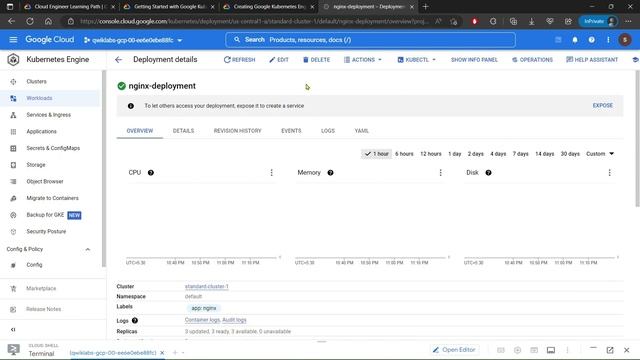Switch to the EVENTS tab
Image resolution: width=640 pixels, height=360 pixels.
pos(291,131)
